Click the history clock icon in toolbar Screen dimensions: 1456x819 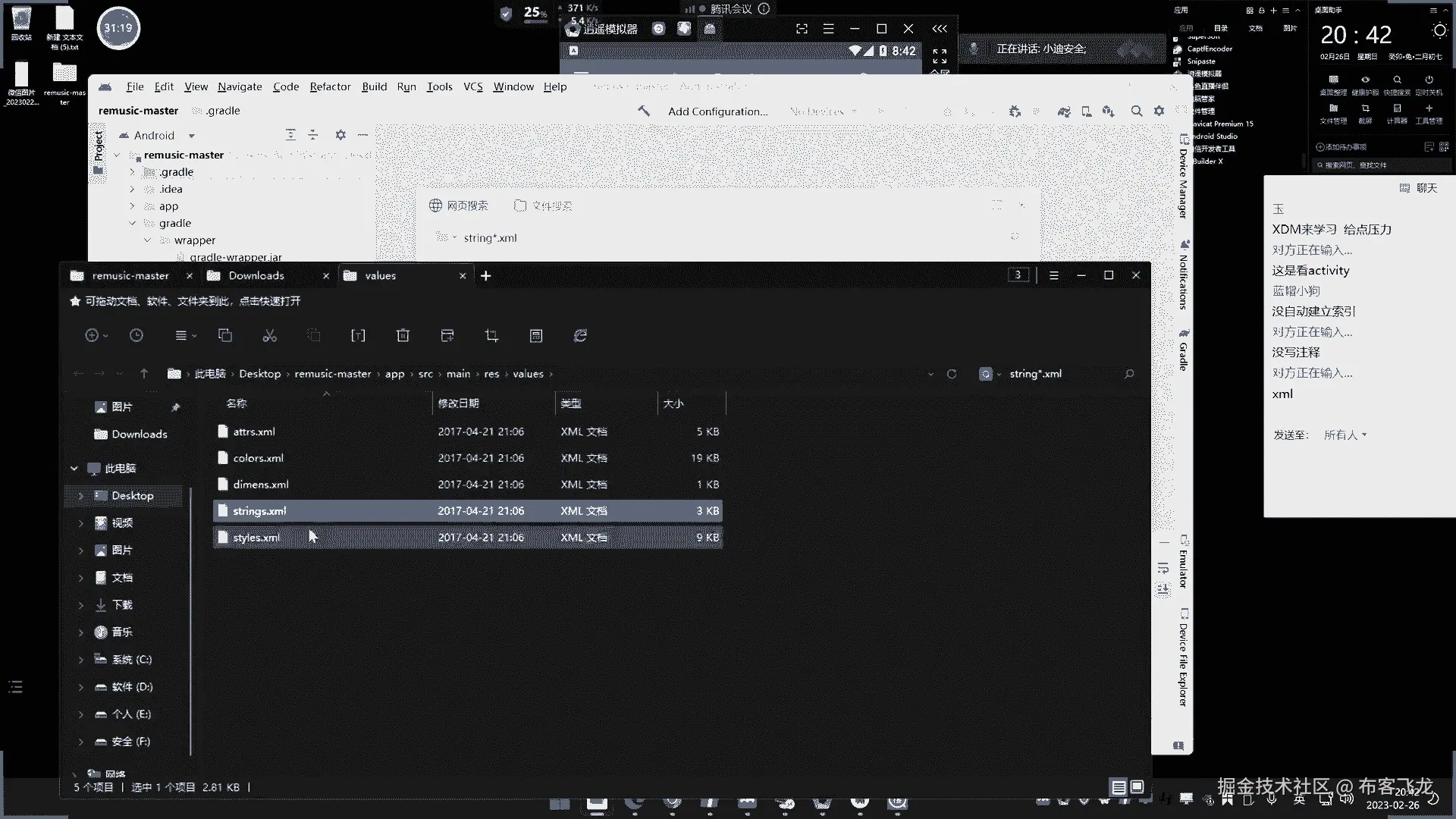[136, 336]
